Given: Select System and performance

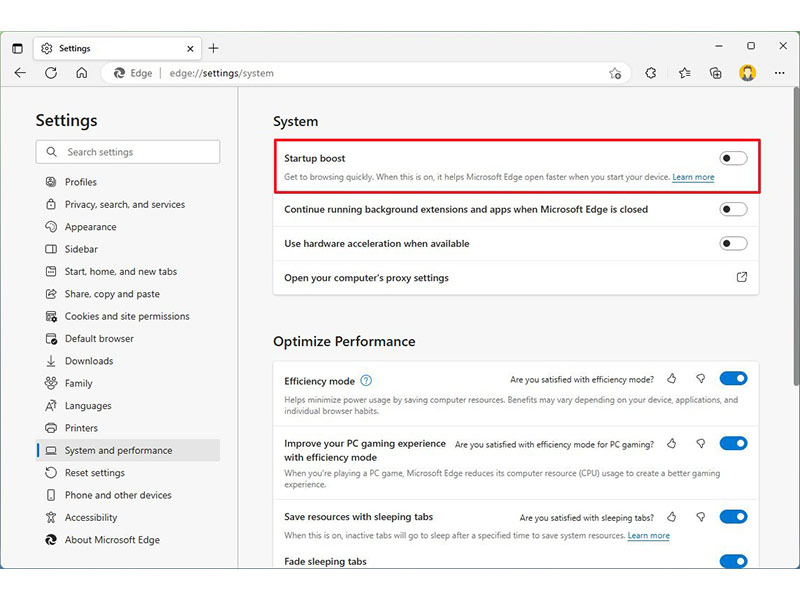Looking at the screenshot, I should tap(128, 451).
